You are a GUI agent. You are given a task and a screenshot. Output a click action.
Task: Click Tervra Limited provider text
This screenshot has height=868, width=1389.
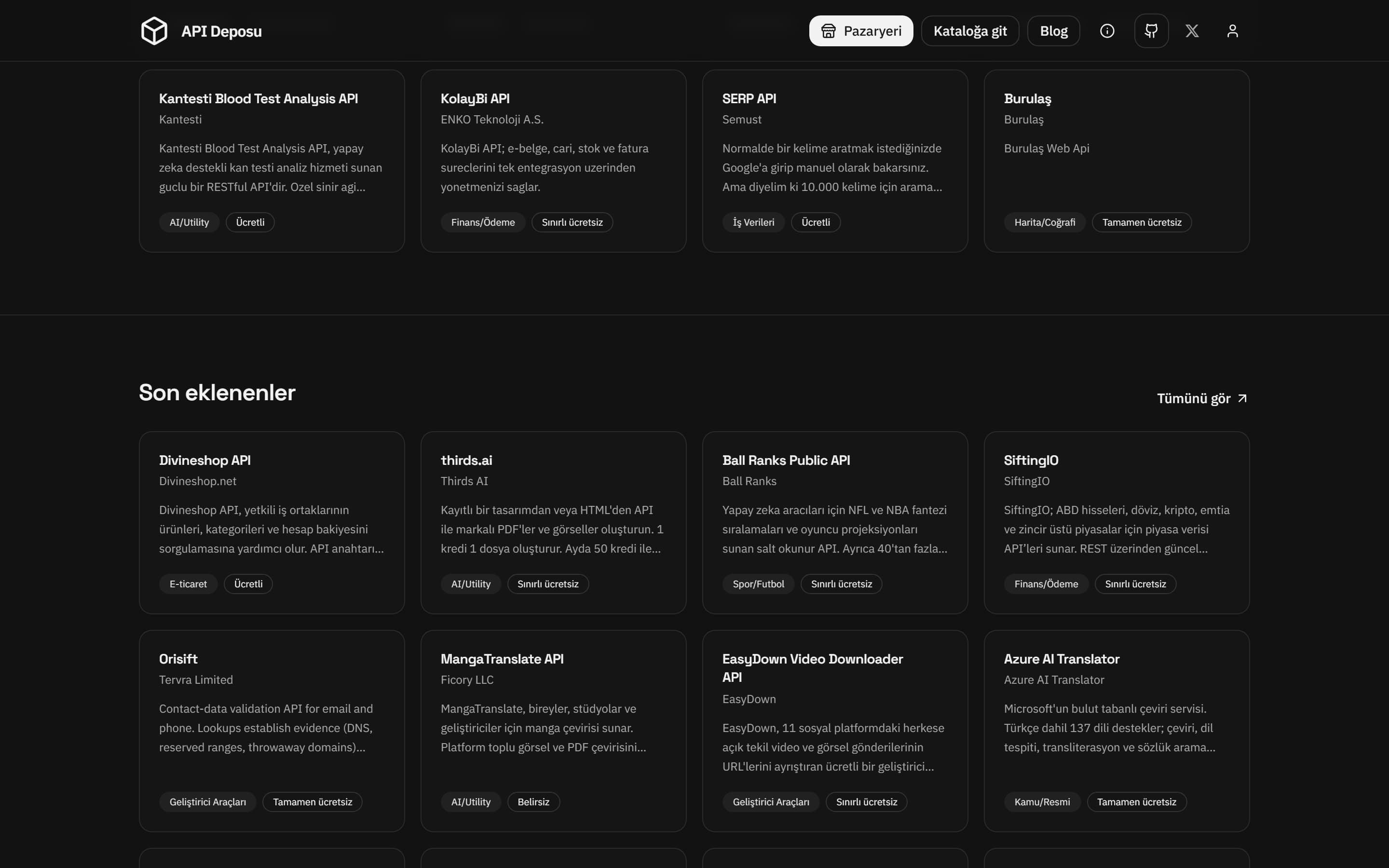pyautogui.click(x=196, y=680)
